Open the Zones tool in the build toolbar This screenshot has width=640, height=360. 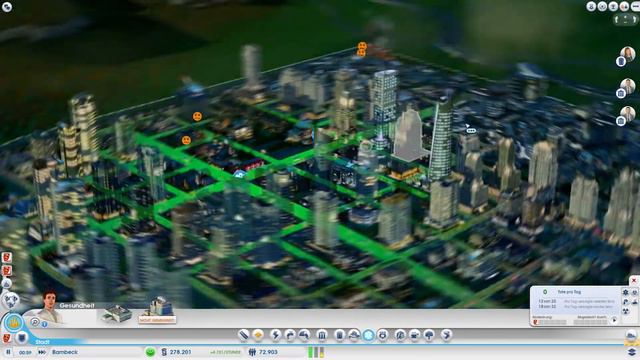pyautogui.click(x=258, y=335)
